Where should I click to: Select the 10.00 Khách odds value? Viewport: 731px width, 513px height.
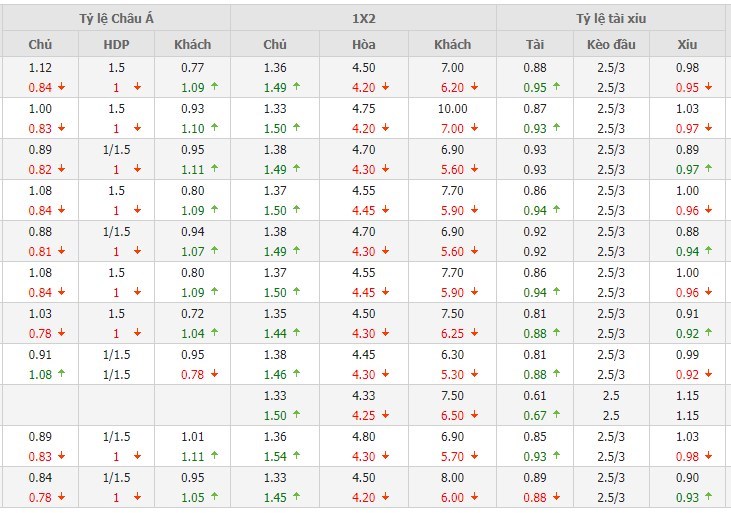[452, 108]
